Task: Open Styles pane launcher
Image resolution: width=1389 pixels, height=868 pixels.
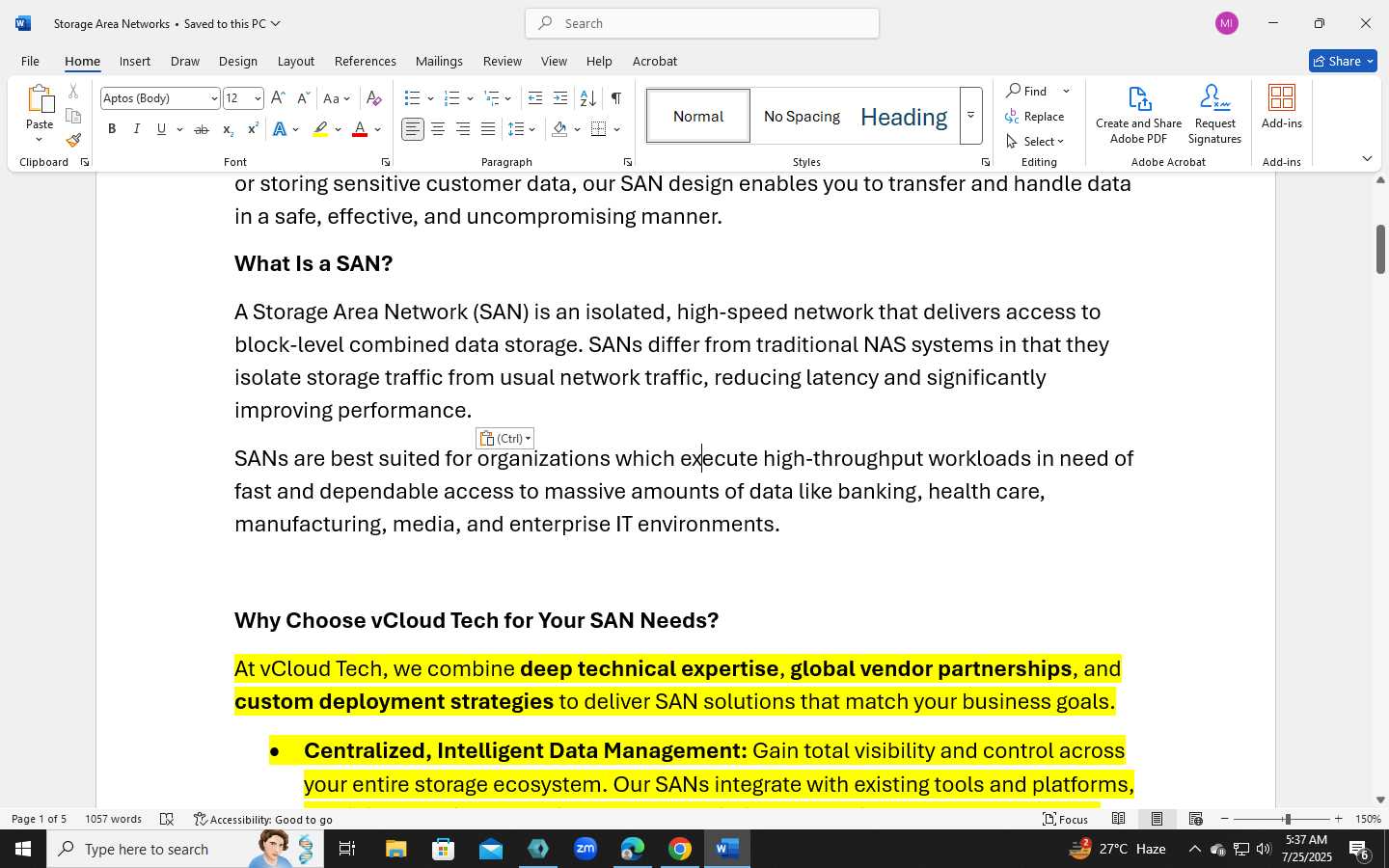Action: (986, 162)
